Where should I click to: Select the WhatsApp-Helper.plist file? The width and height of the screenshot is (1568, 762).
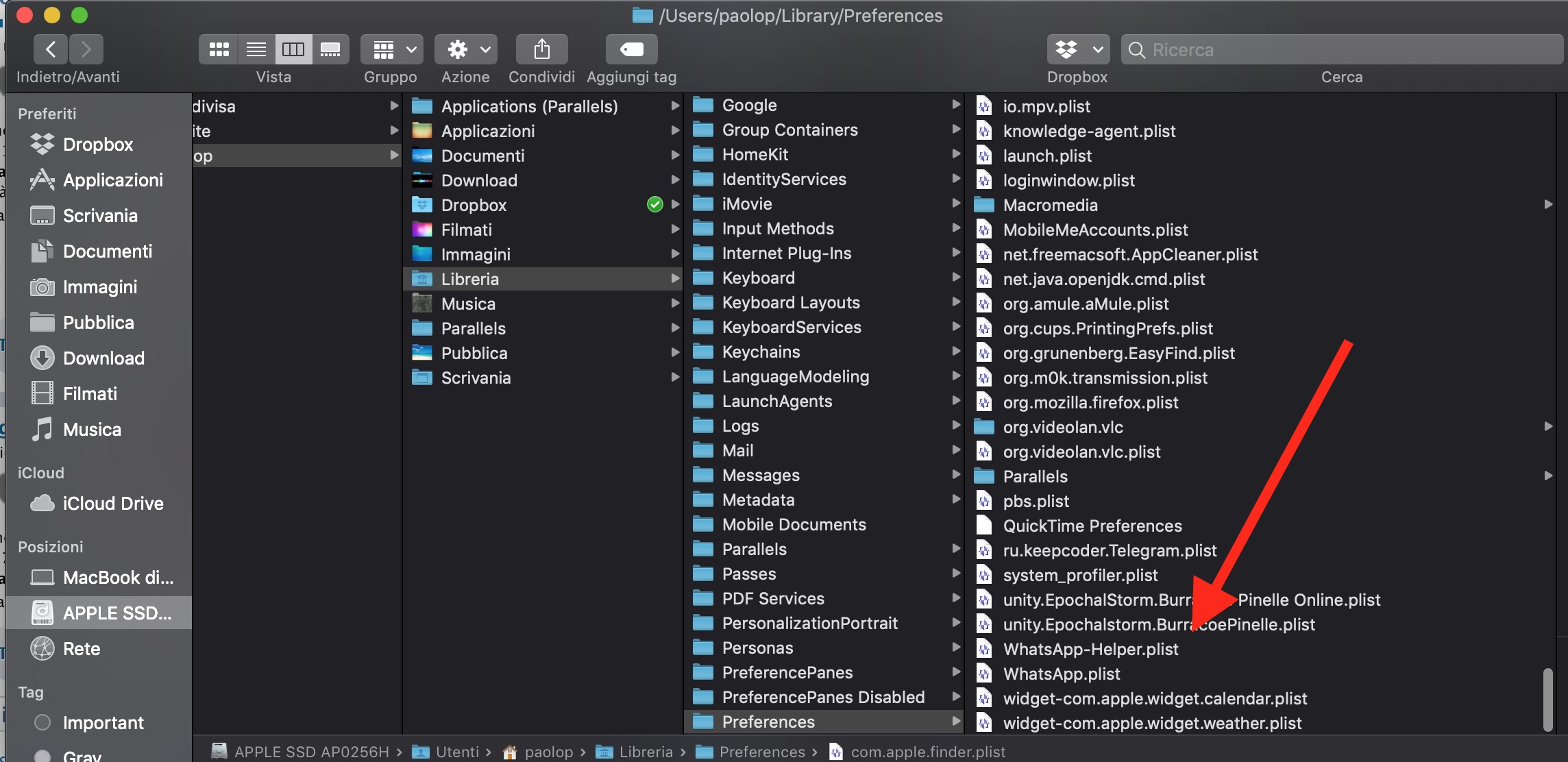pos(1261,649)
